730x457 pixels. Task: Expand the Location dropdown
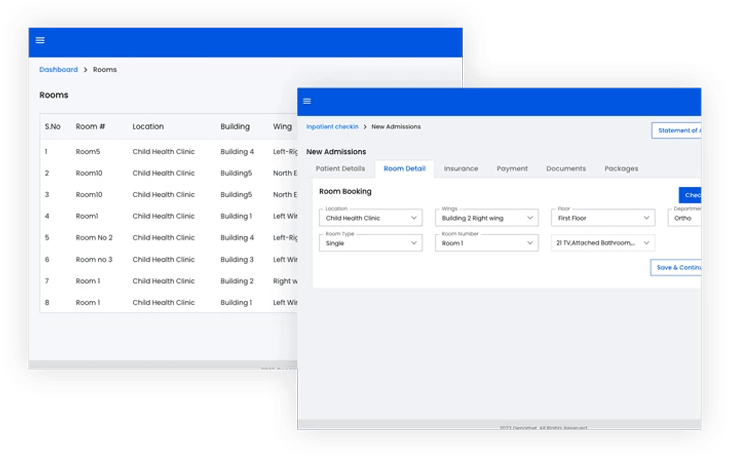click(x=370, y=217)
